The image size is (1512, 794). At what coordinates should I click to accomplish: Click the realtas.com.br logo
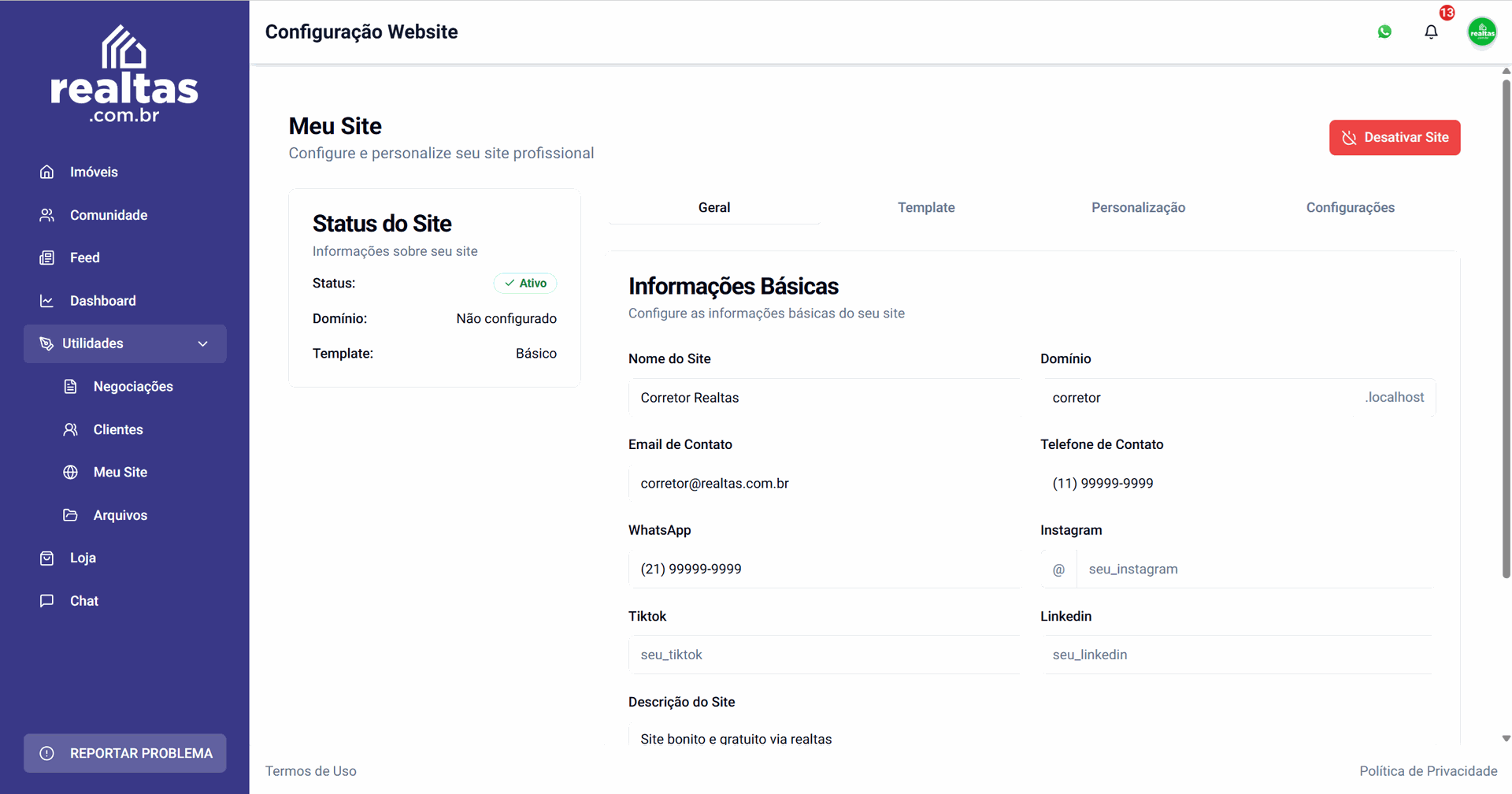point(124,75)
